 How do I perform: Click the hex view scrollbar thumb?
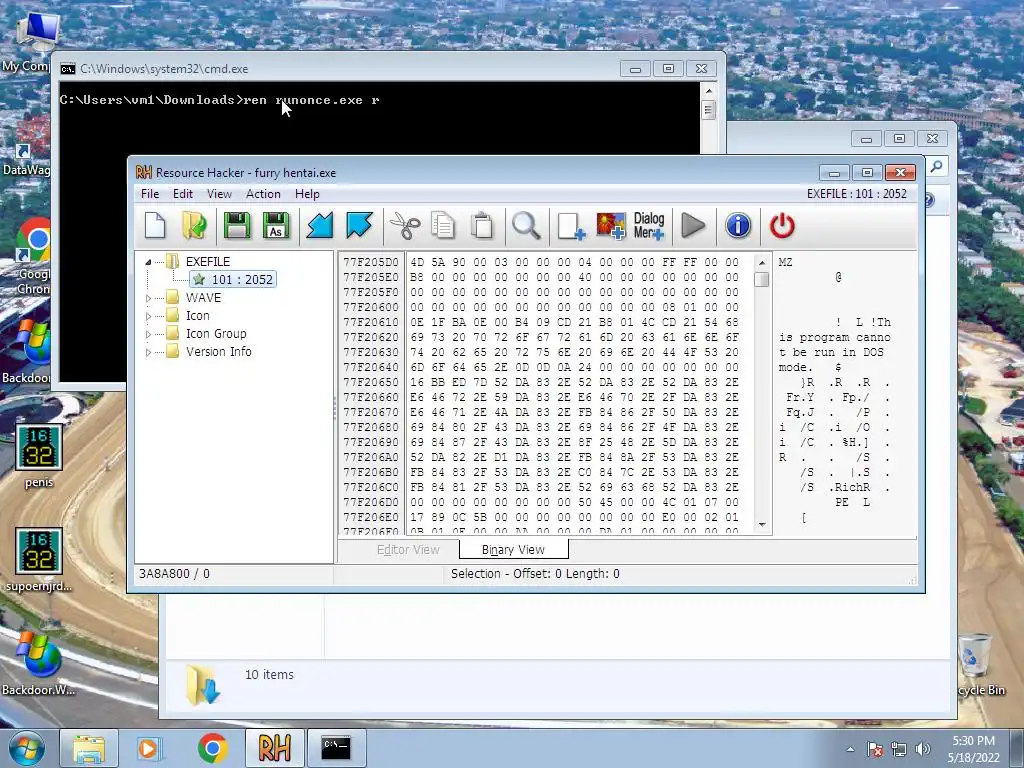coord(761,280)
